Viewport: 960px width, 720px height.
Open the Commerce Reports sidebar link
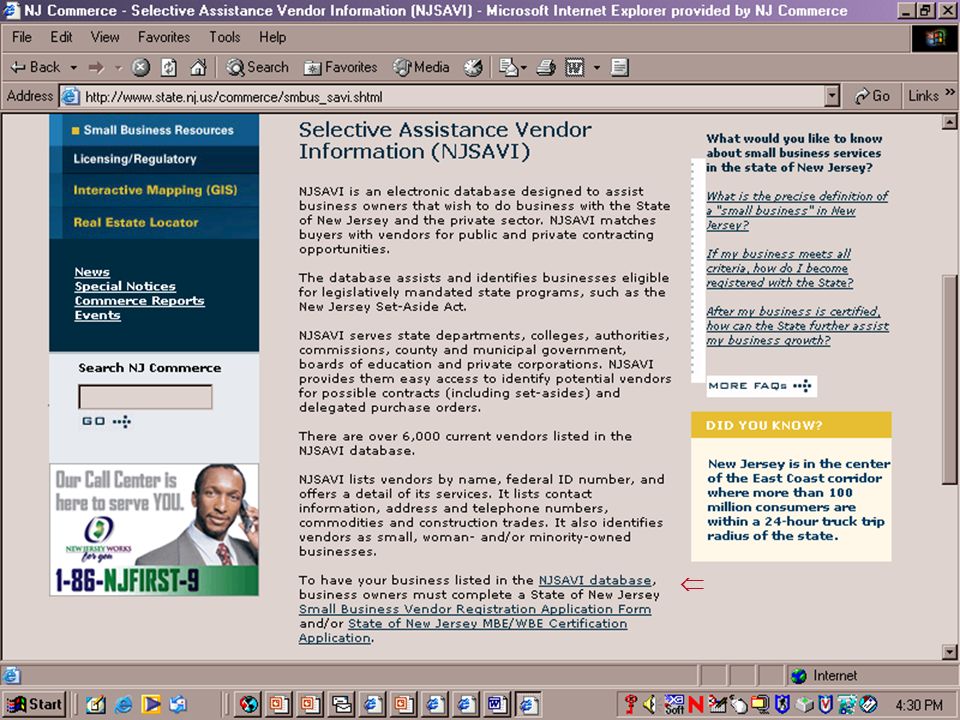coord(140,301)
